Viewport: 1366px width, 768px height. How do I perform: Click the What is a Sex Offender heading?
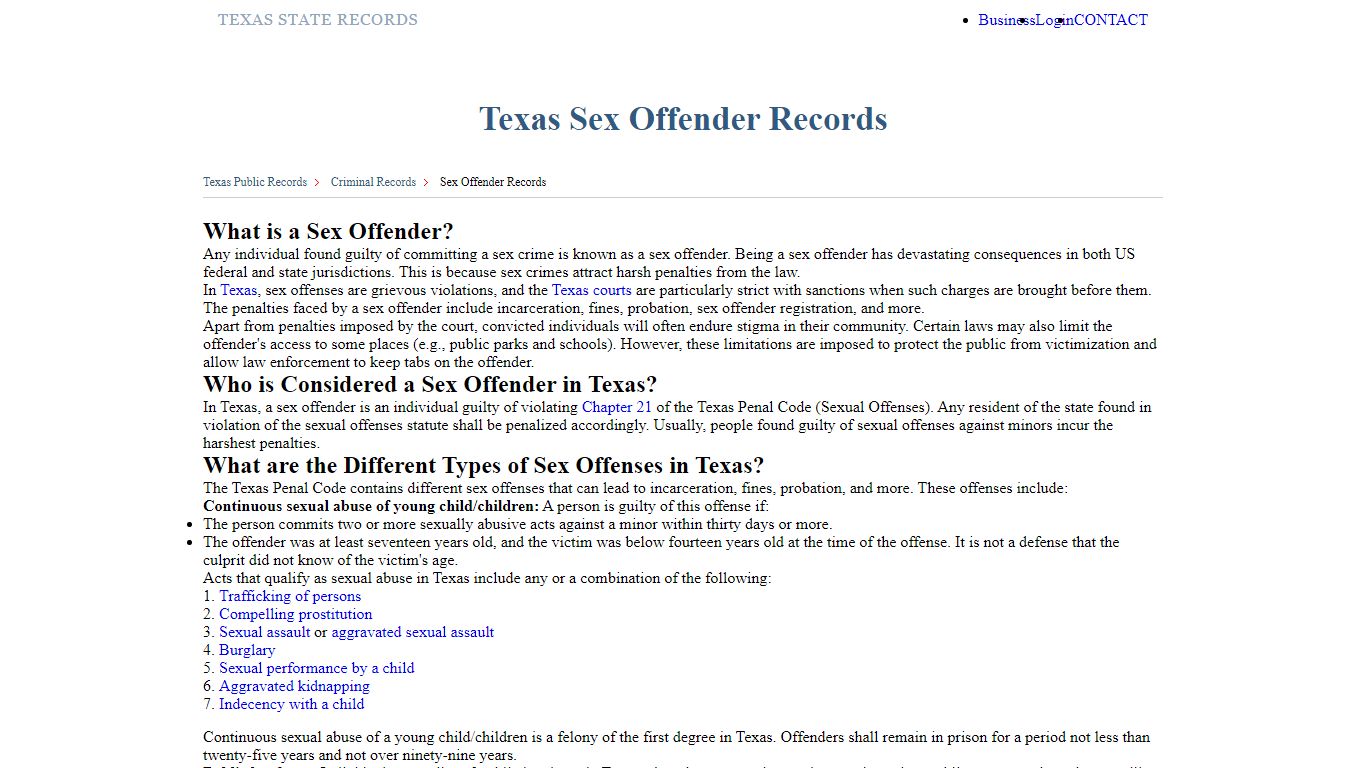pyautogui.click(x=328, y=231)
